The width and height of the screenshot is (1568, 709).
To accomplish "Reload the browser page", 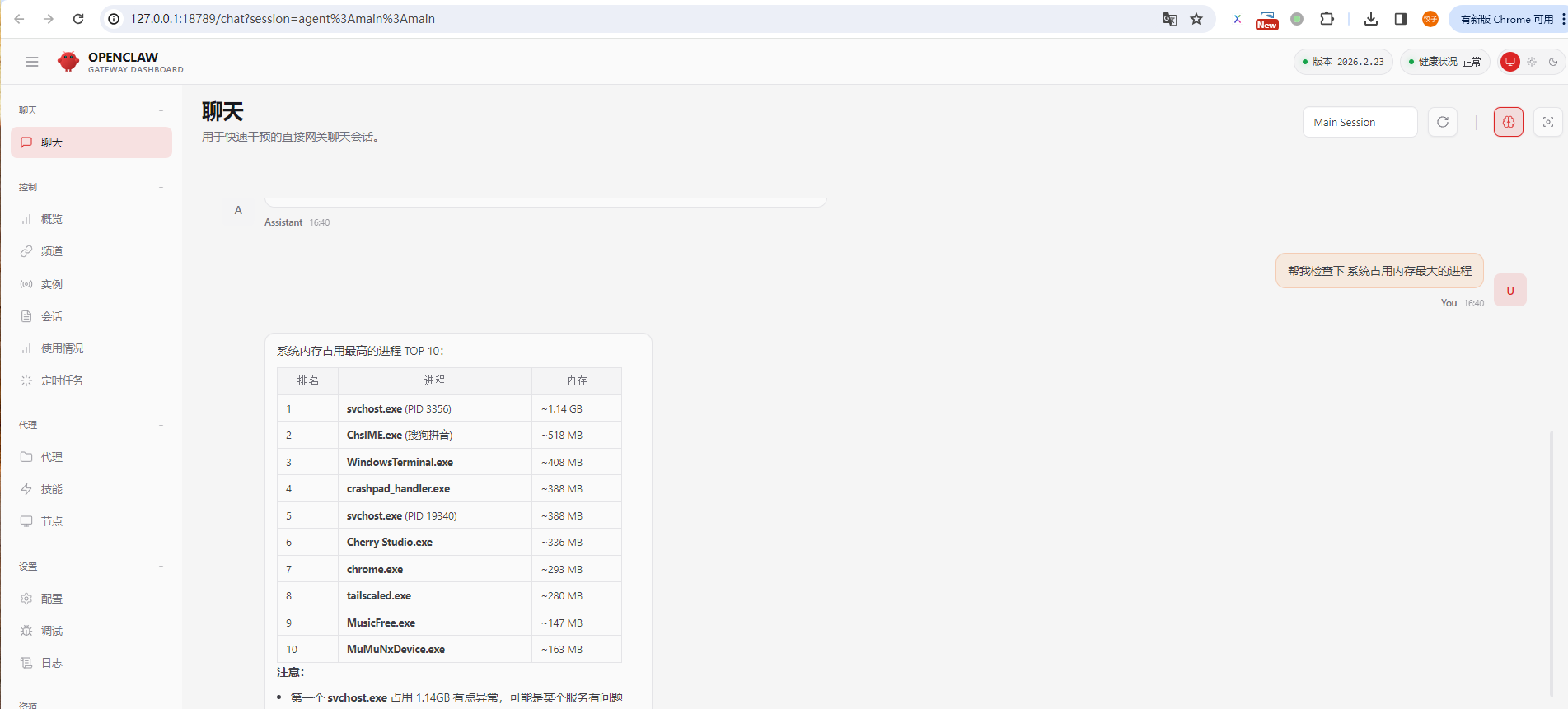I will tap(78, 19).
